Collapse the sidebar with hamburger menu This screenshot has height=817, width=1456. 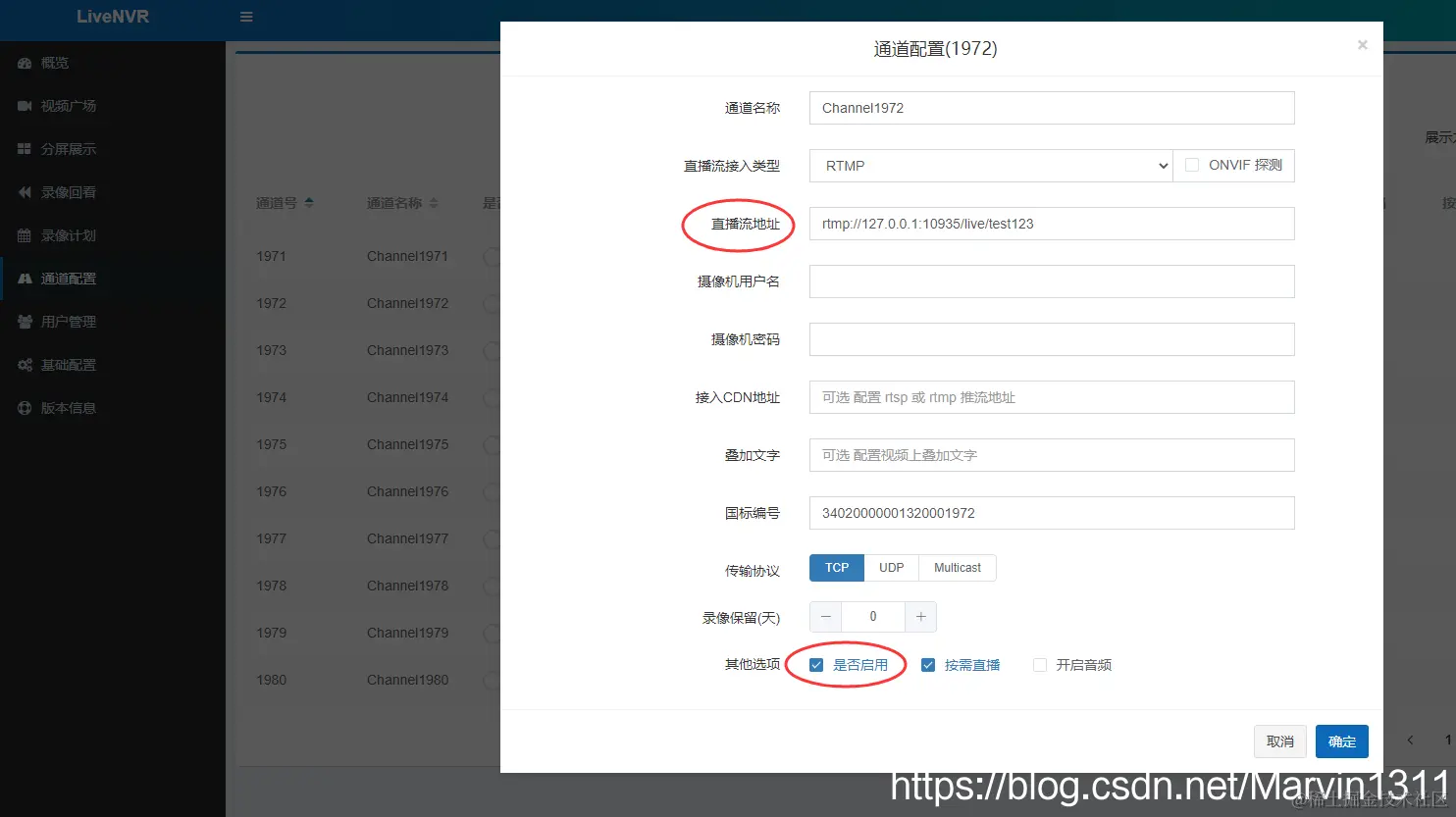point(245,17)
